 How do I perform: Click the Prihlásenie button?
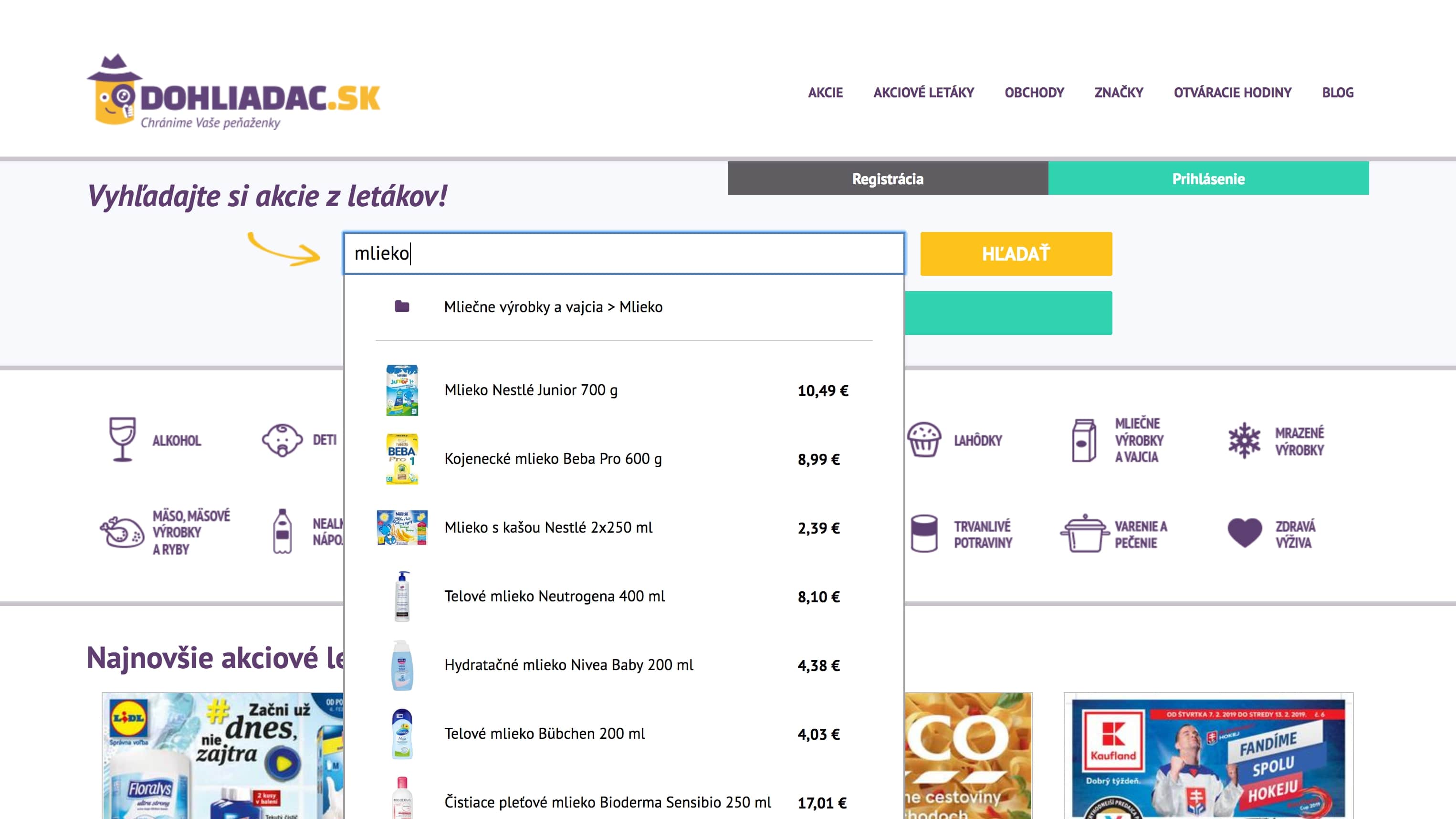point(1208,178)
